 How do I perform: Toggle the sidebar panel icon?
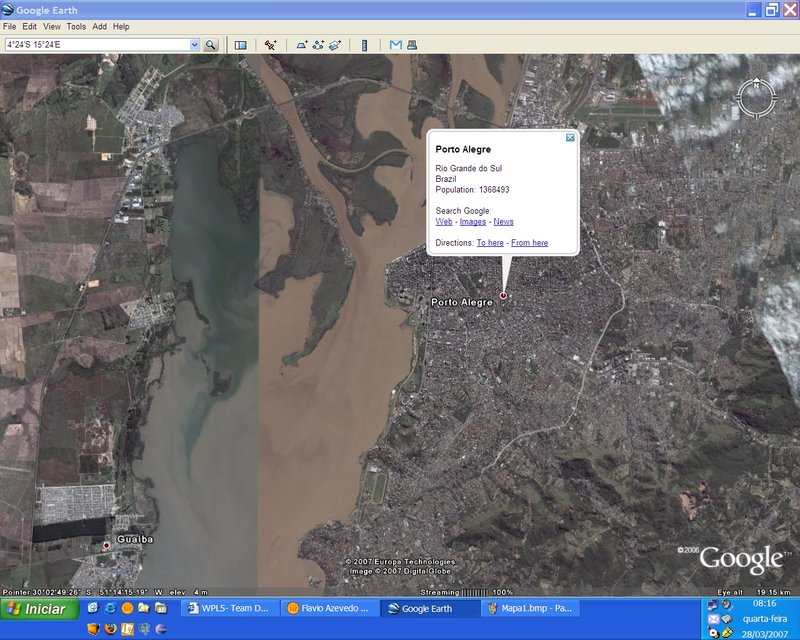pos(240,45)
